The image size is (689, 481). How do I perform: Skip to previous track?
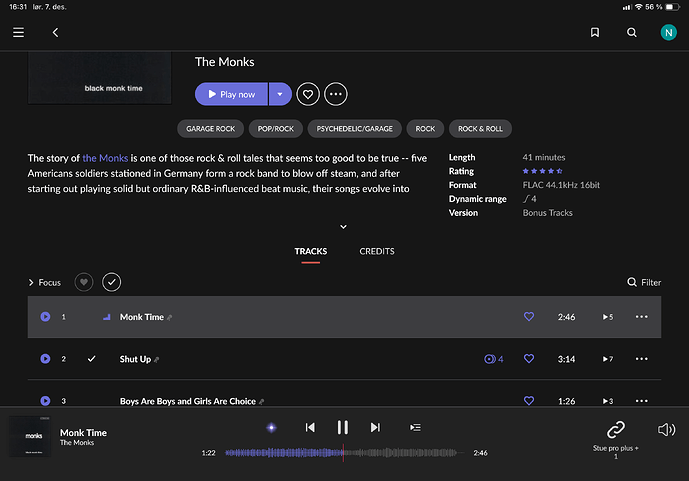coord(310,427)
